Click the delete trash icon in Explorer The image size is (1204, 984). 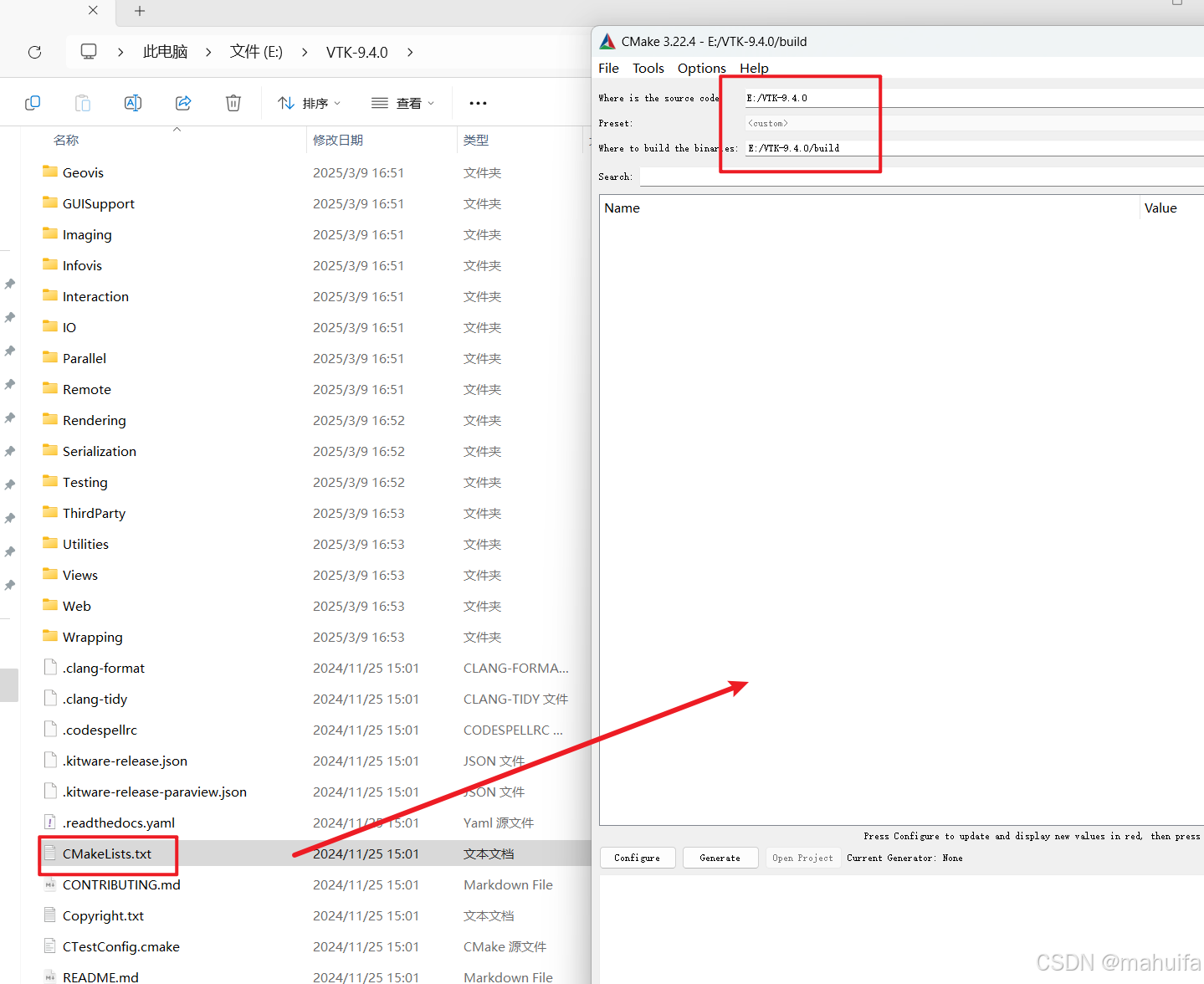[x=233, y=103]
